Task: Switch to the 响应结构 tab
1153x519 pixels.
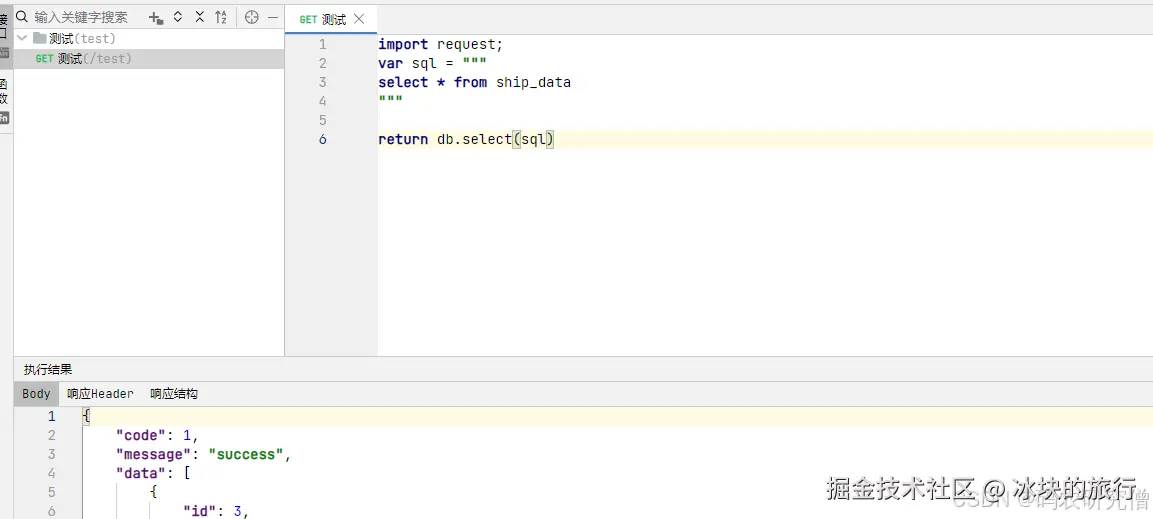Action: click(174, 394)
